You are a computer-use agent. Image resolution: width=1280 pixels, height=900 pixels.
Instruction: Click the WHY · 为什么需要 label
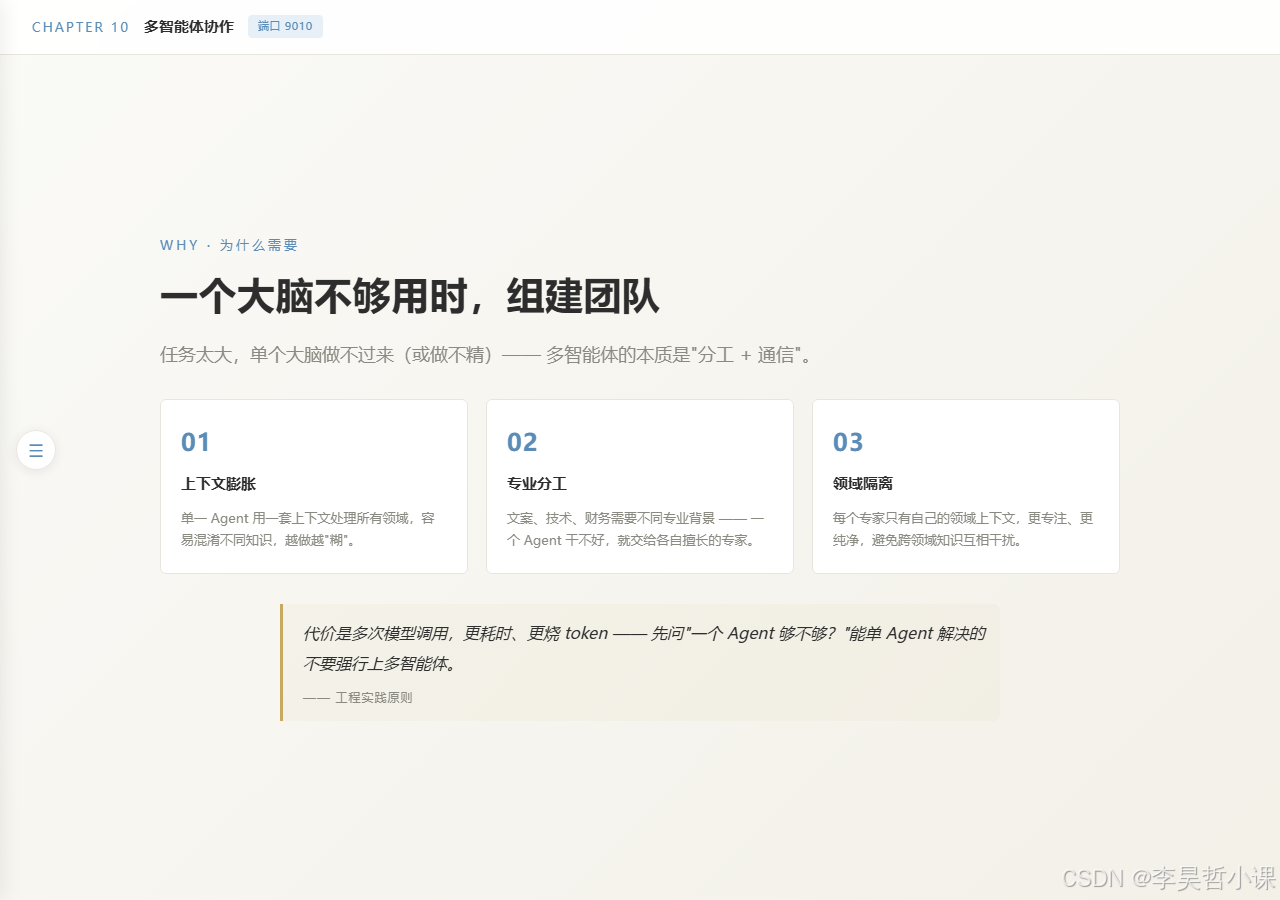pyautogui.click(x=229, y=245)
